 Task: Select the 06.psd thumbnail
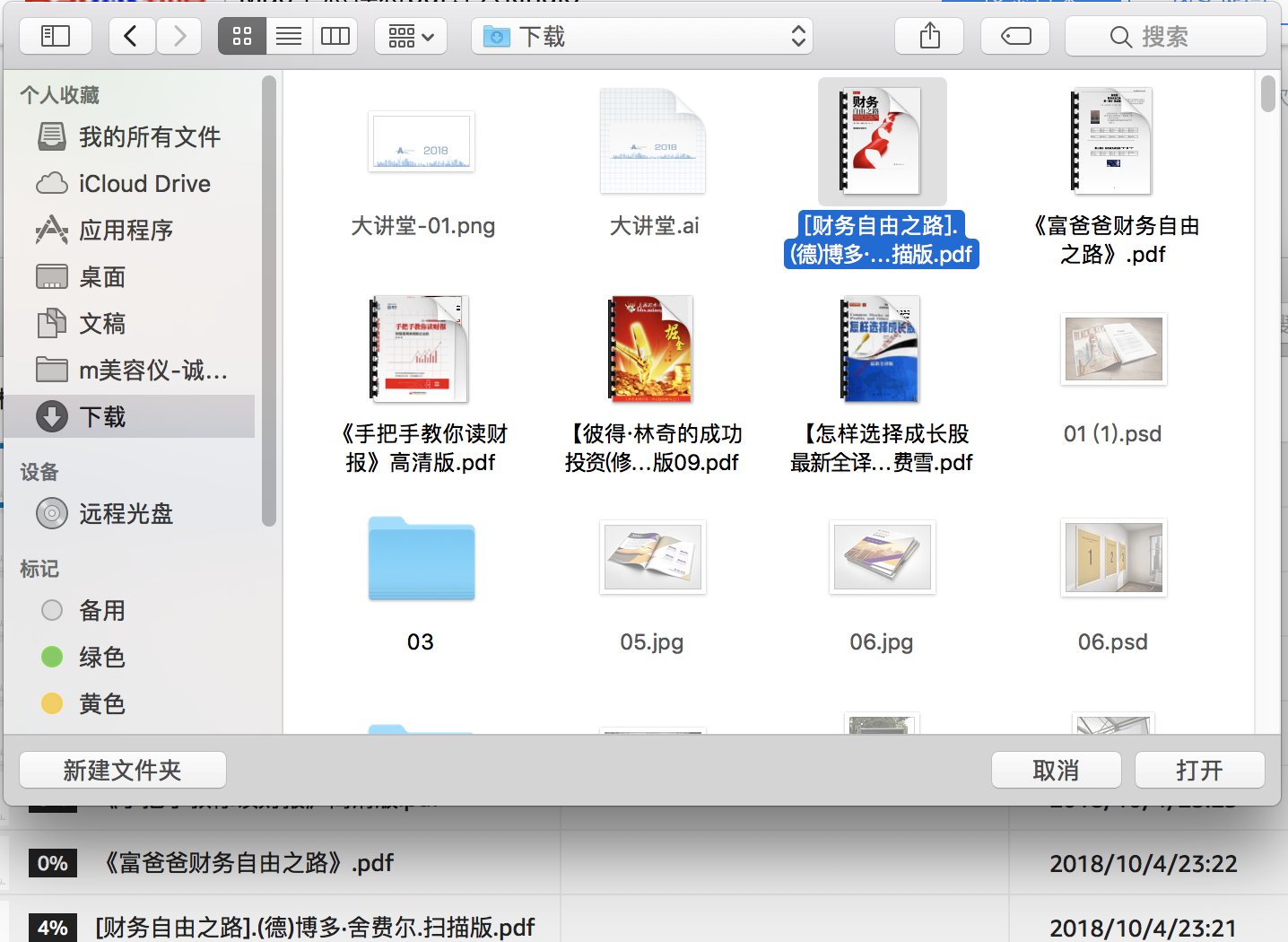point(1113,557)
